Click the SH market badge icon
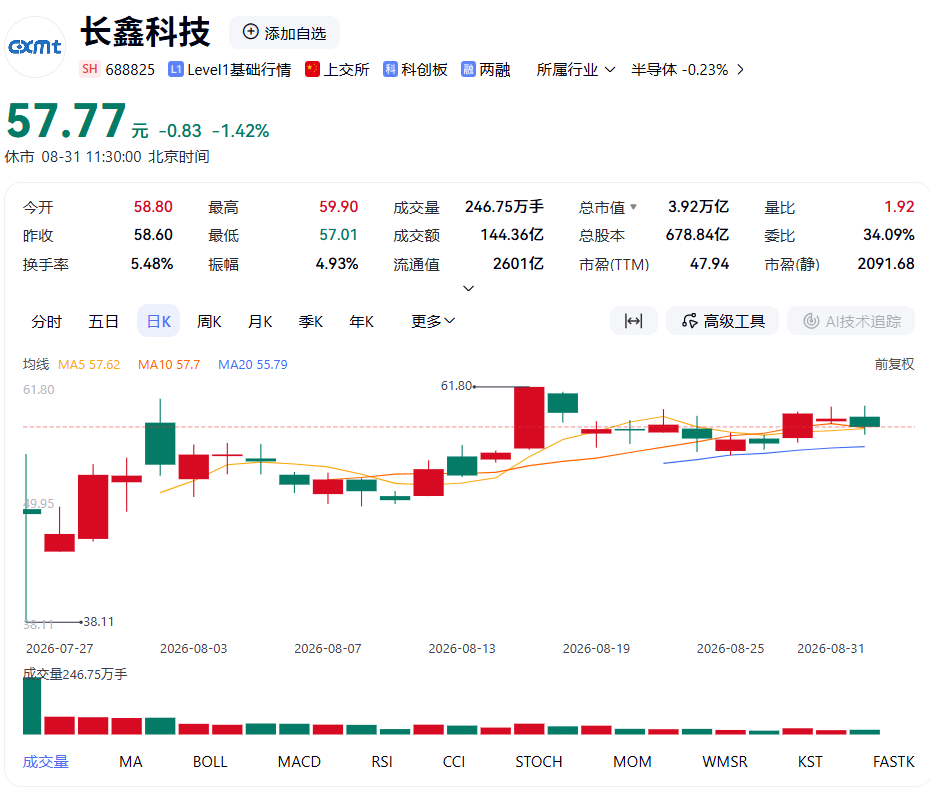Viewport: 930px width, 790px height. (90, 69)
